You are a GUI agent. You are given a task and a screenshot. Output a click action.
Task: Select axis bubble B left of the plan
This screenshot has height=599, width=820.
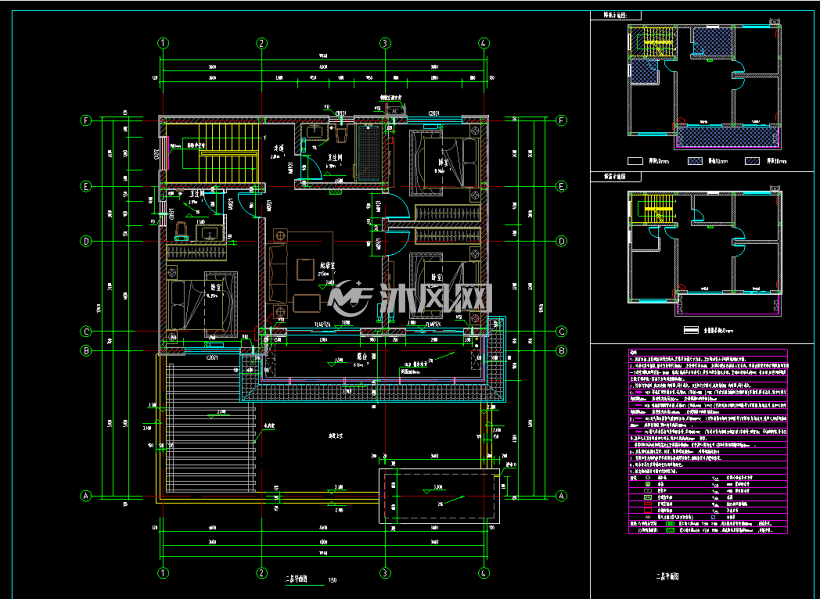[x=86, y=351]
